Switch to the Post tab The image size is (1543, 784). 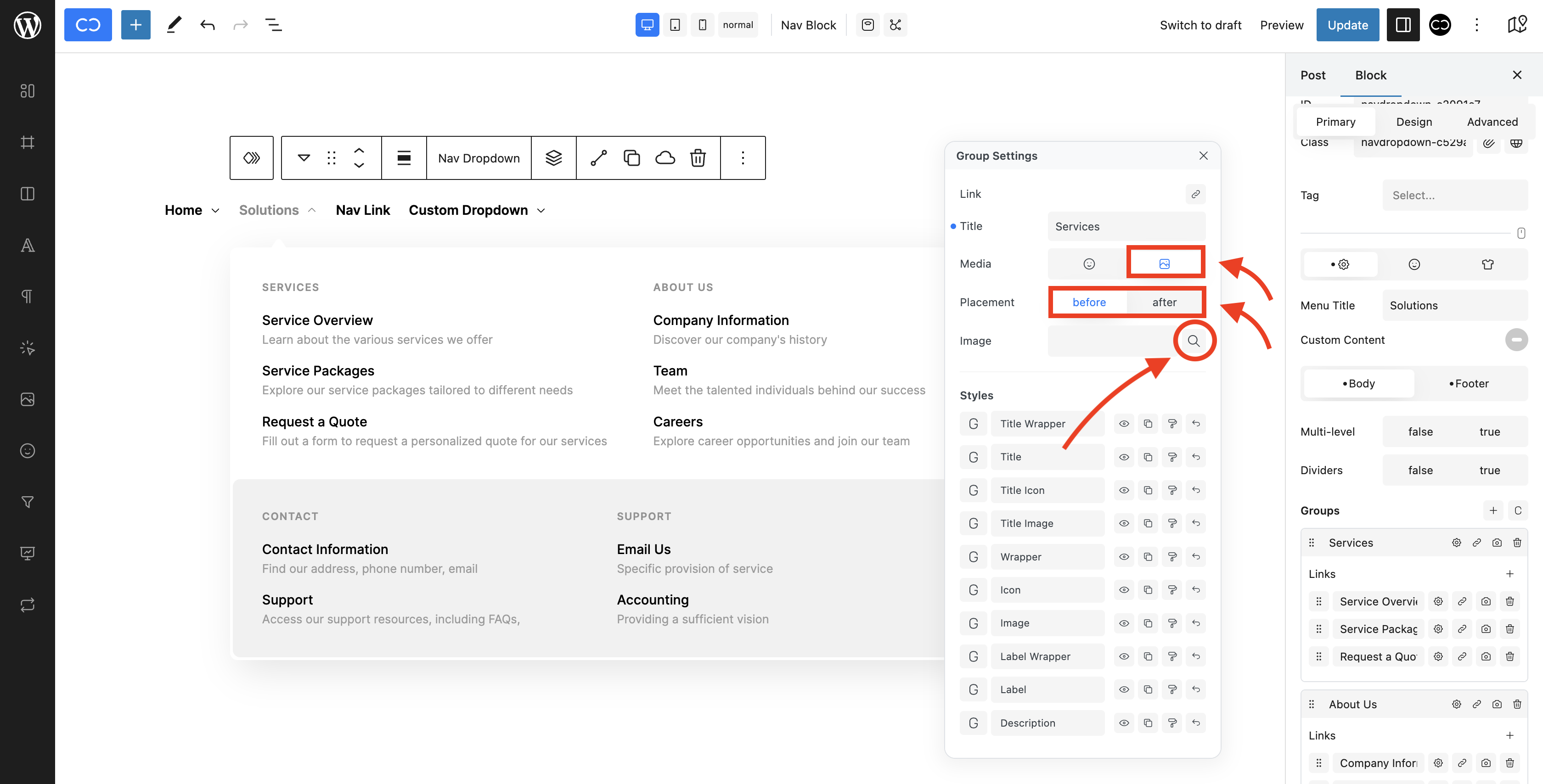(1312, 75)
